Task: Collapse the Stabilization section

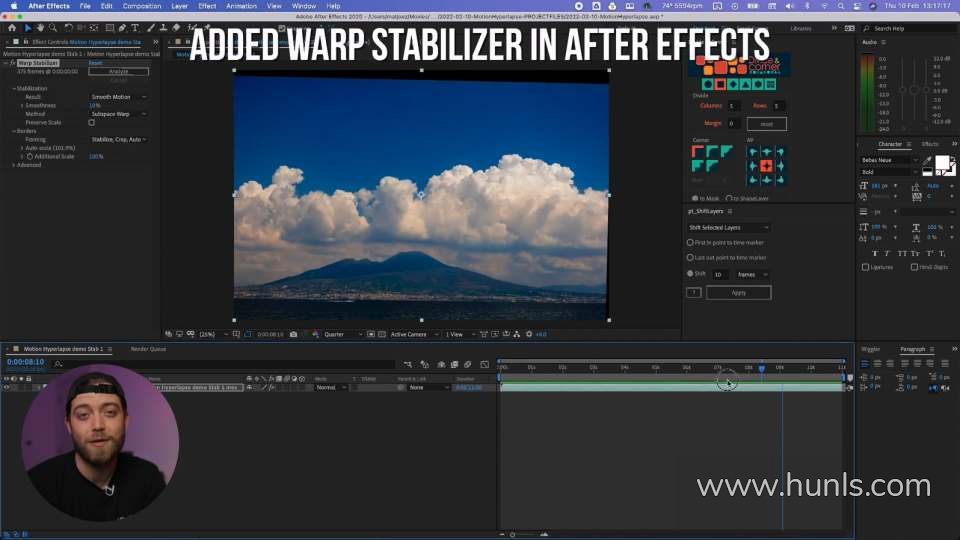Action: [14, 88]
